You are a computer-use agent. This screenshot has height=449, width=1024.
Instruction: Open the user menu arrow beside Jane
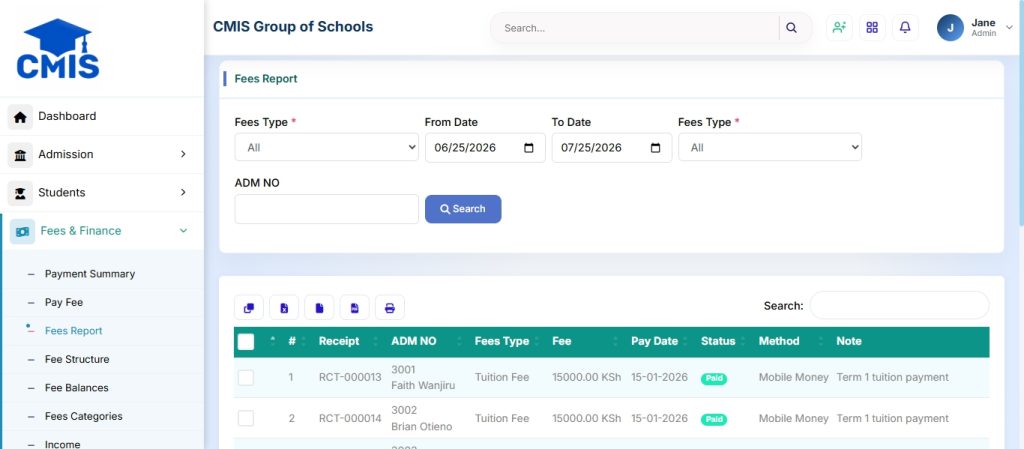(1009, 27)
